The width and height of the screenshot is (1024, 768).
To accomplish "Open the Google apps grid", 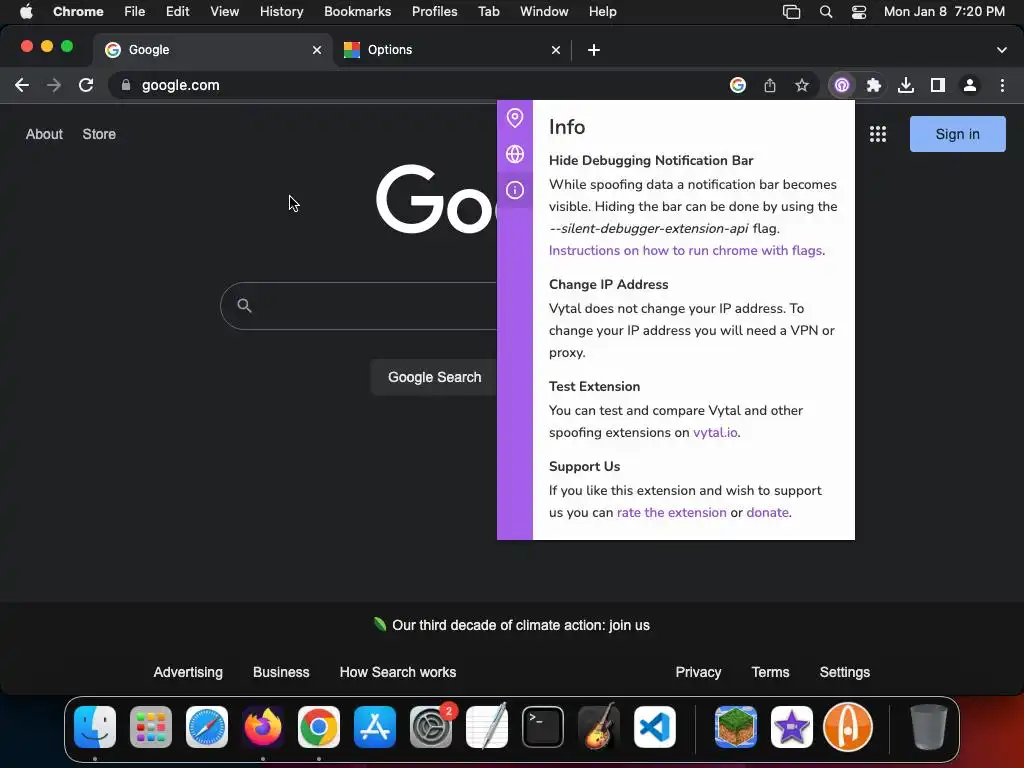I will (x=878, y=134).
